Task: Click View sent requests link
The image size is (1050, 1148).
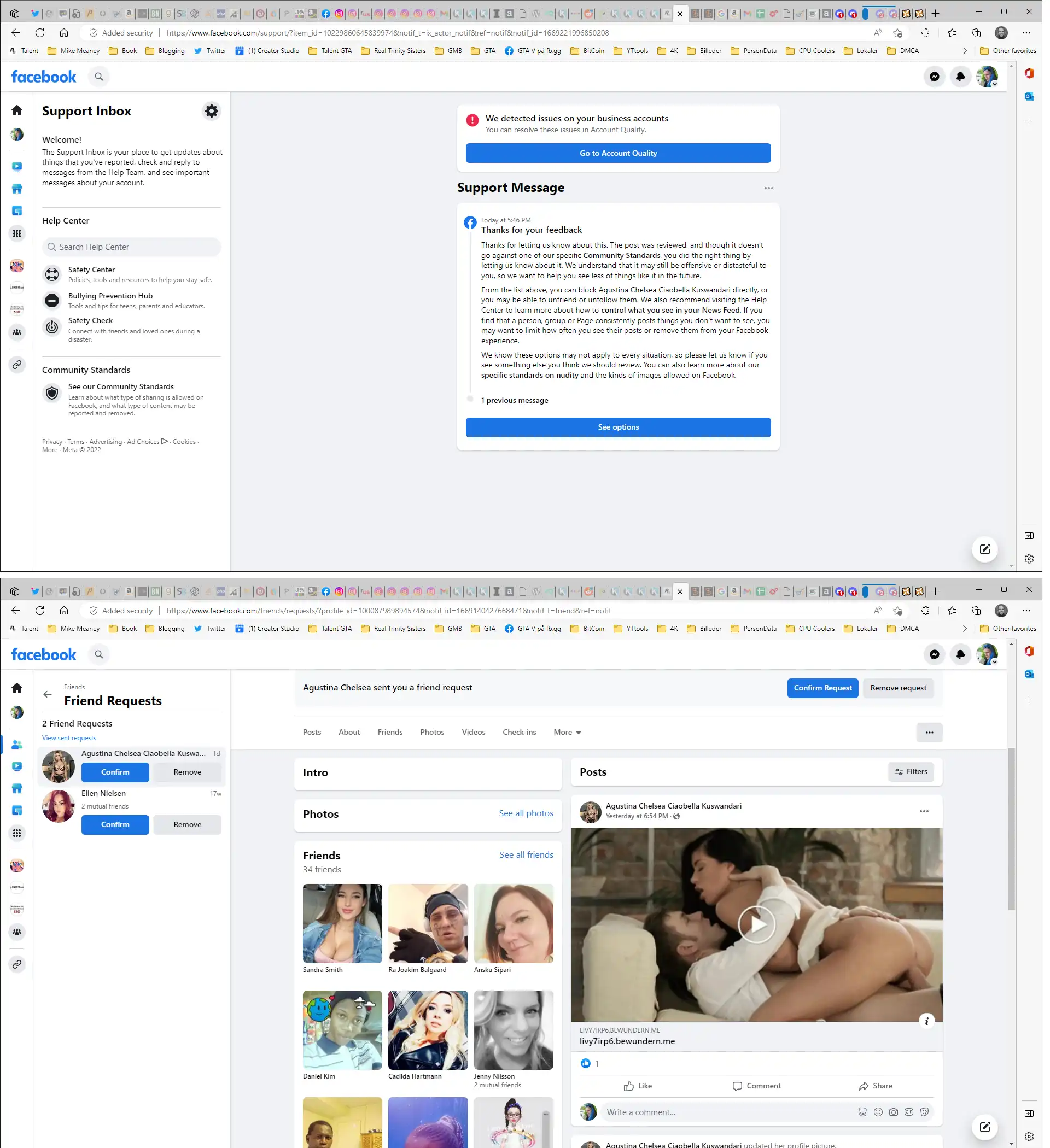Action: pyautogui.click(x=69, y=738)
